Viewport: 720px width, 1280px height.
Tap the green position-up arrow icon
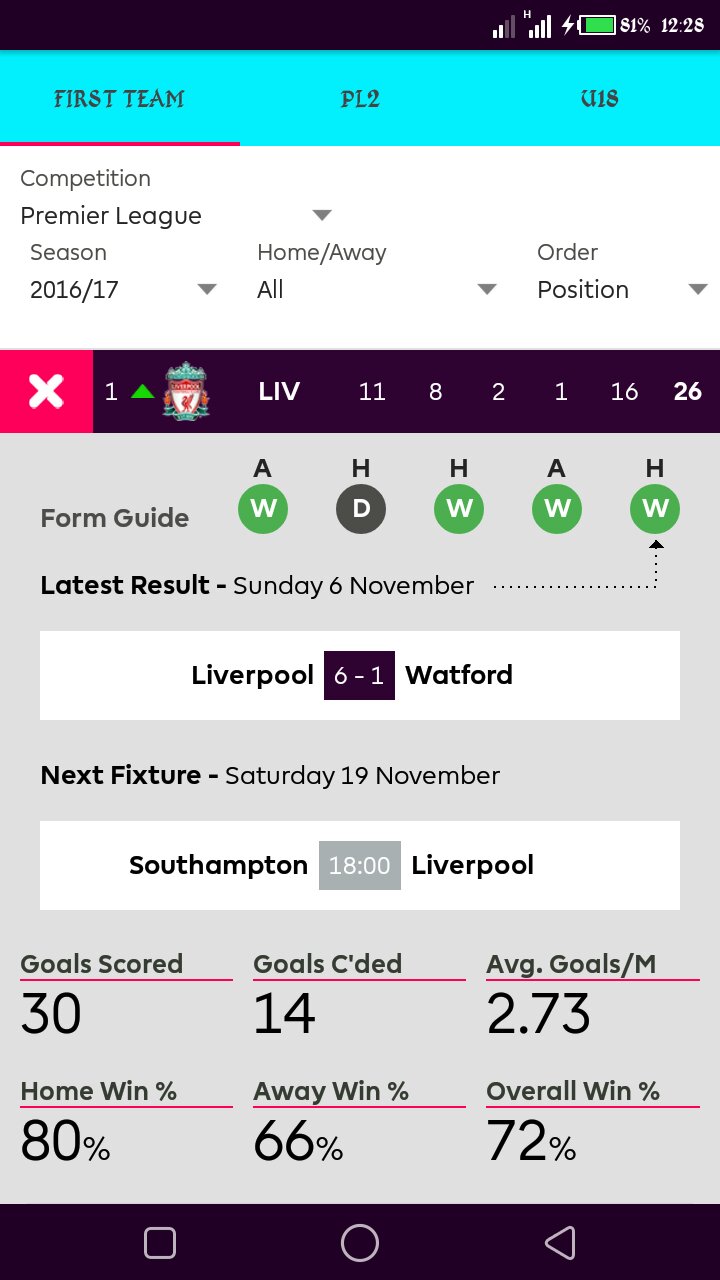[x=142, y=391]
